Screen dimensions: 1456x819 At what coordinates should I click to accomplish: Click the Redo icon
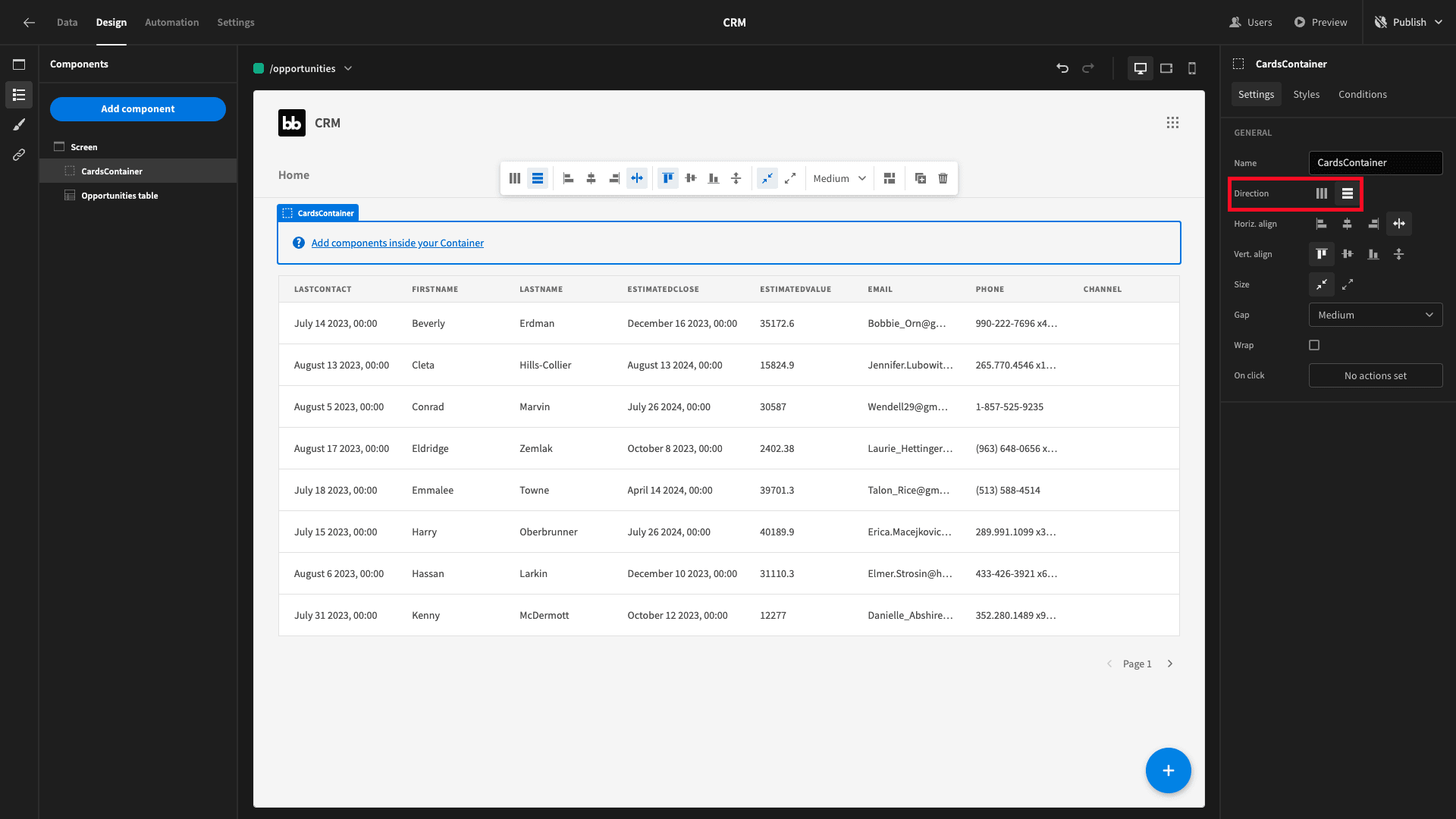coord(1088,68)
